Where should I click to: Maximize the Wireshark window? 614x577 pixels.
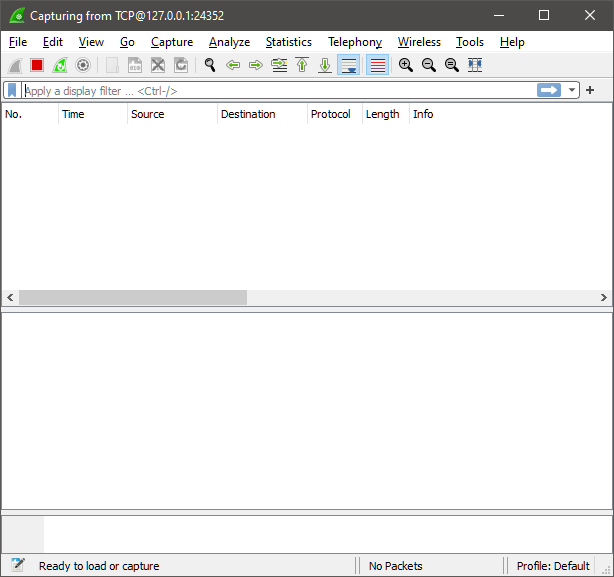[544, 15]
